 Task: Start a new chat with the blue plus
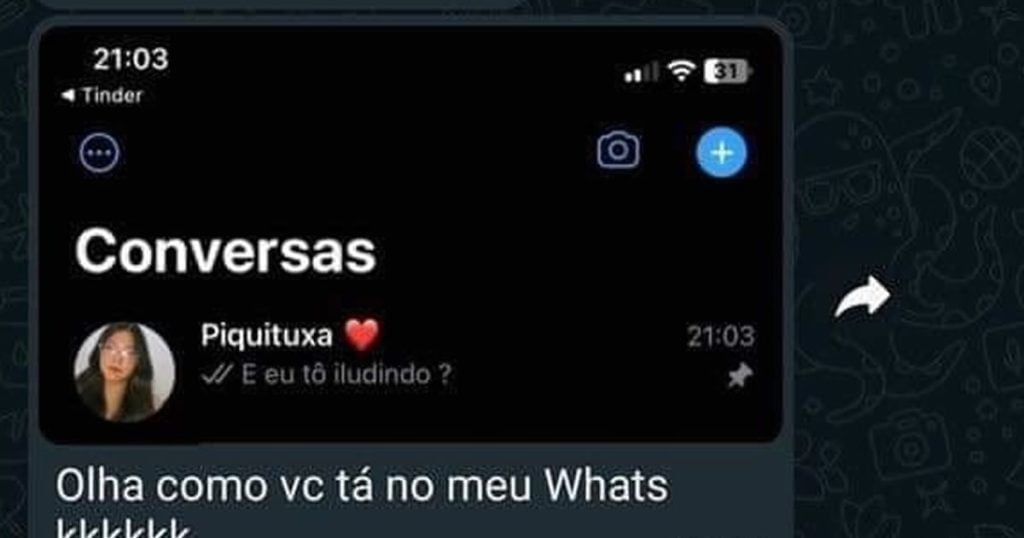[721, 153]
